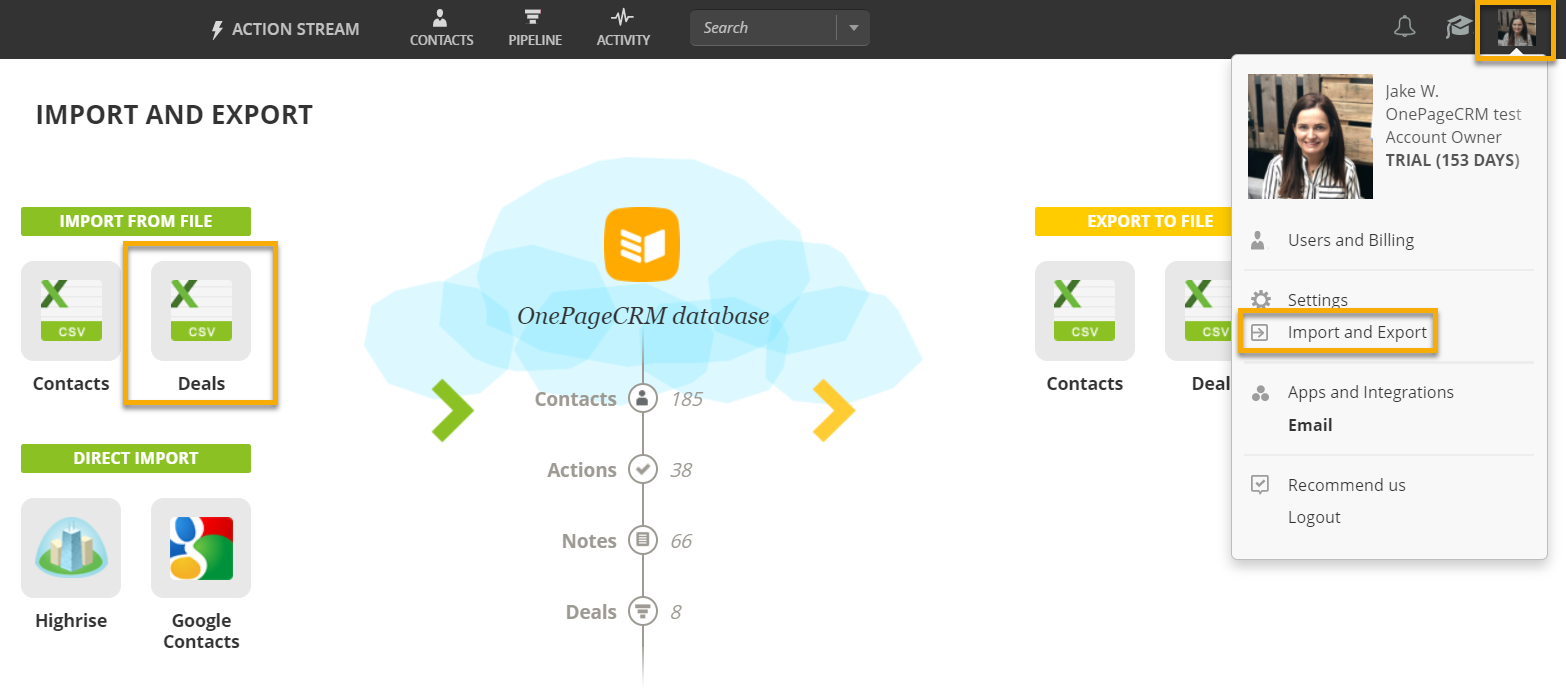Open Settings from the user menu
The image size is (1566, 689).
pyautogui.click(x=1318, y=300)
